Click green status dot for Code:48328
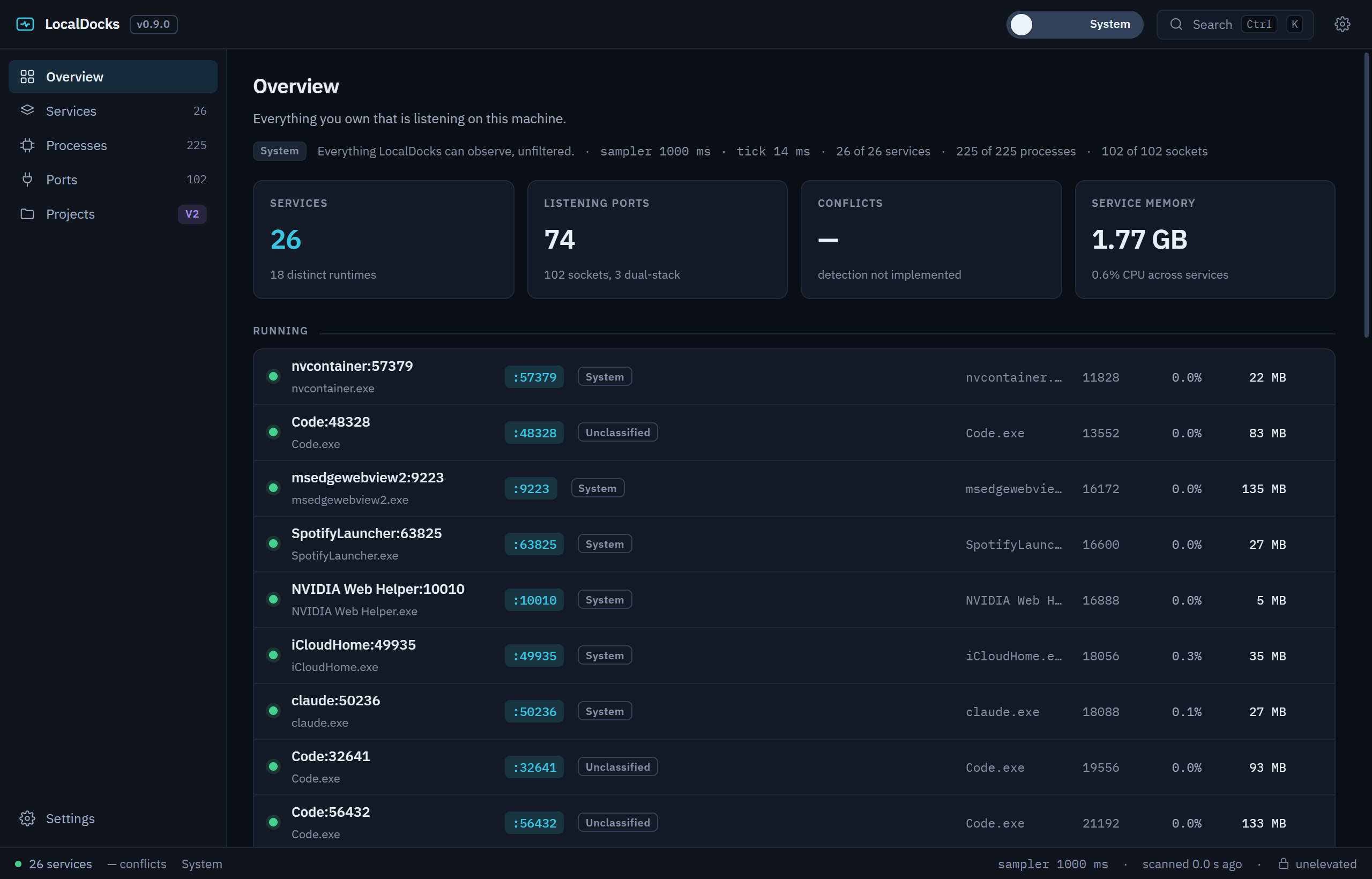This screenshot has width=1372, height=879. (273, 432)
